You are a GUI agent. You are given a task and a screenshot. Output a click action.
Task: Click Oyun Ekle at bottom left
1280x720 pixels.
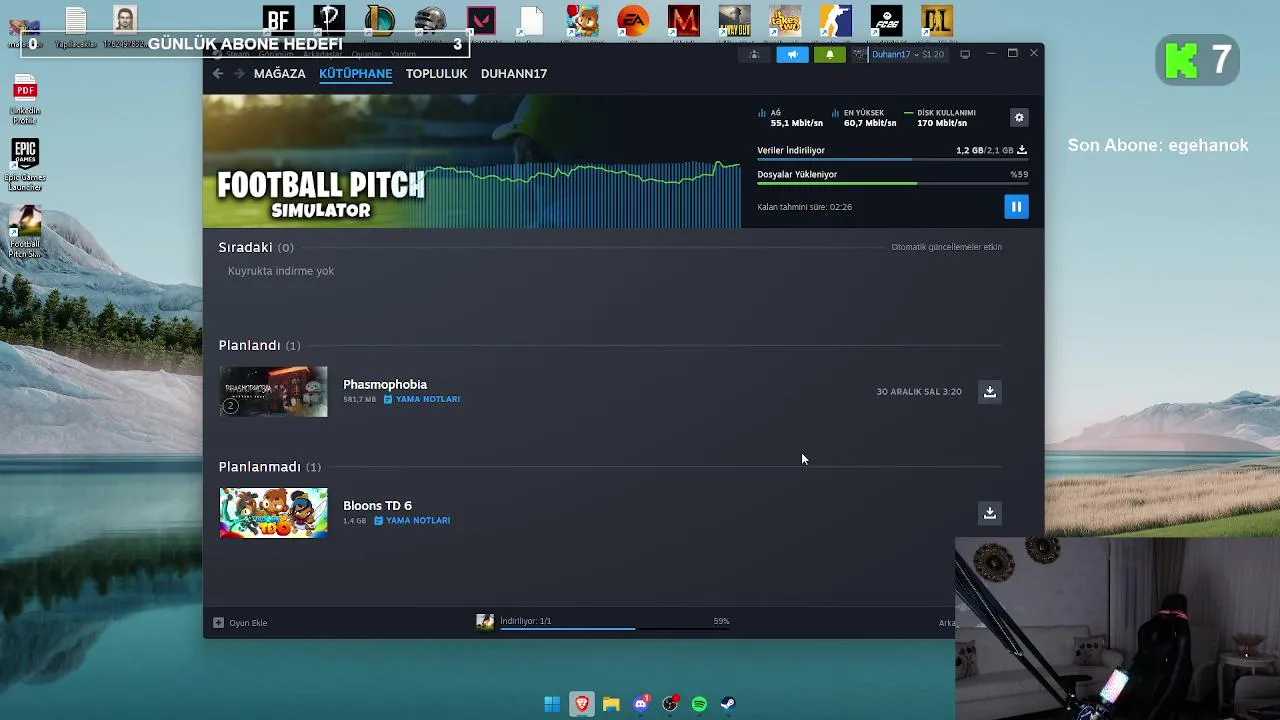[x=240, y=623]
